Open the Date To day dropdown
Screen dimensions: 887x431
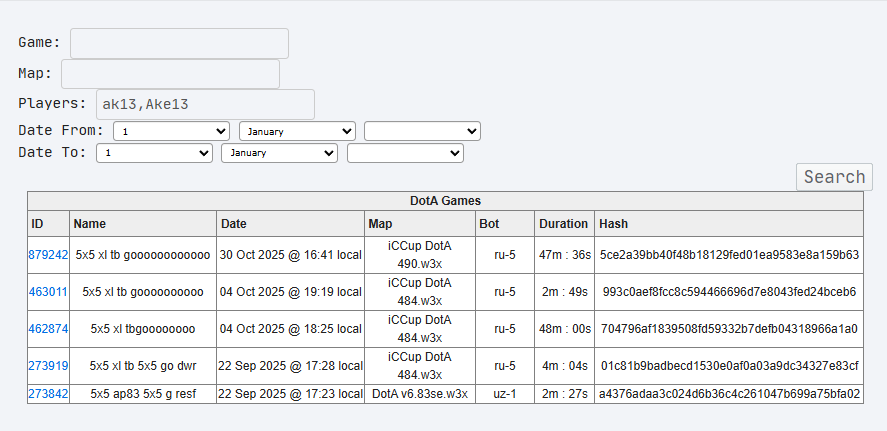click(154, 153)
